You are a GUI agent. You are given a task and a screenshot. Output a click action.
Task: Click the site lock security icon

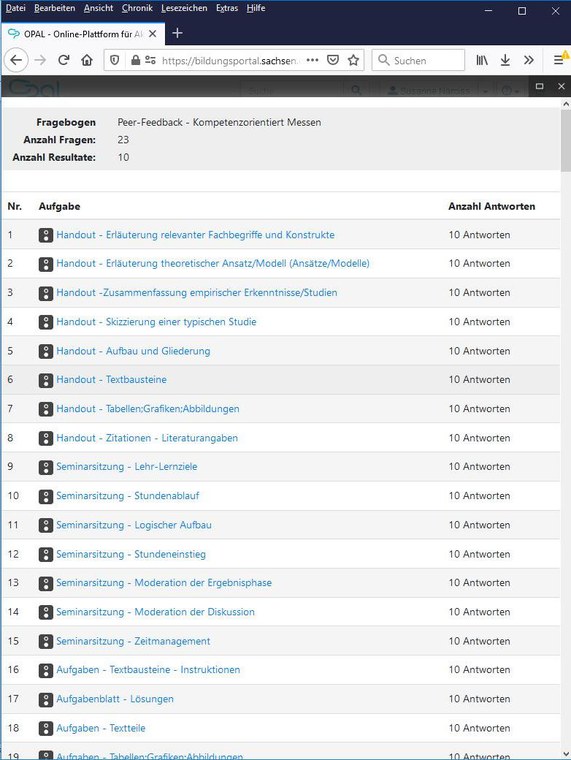point(136,60)
